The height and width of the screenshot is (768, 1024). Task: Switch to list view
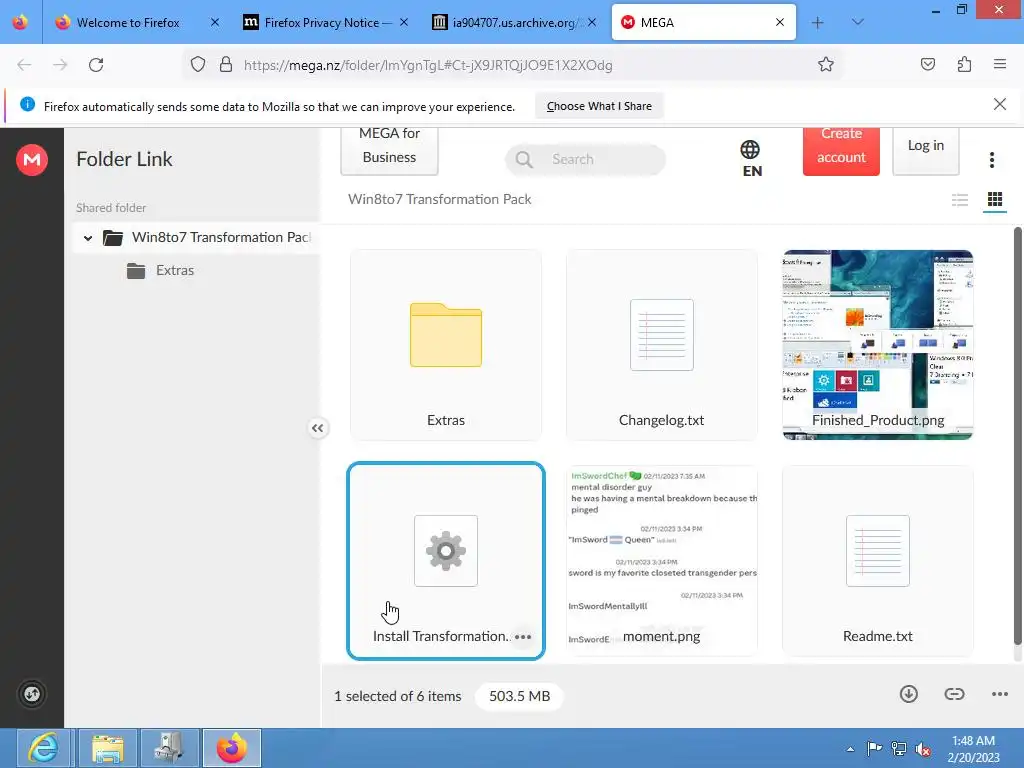point(959,200)
